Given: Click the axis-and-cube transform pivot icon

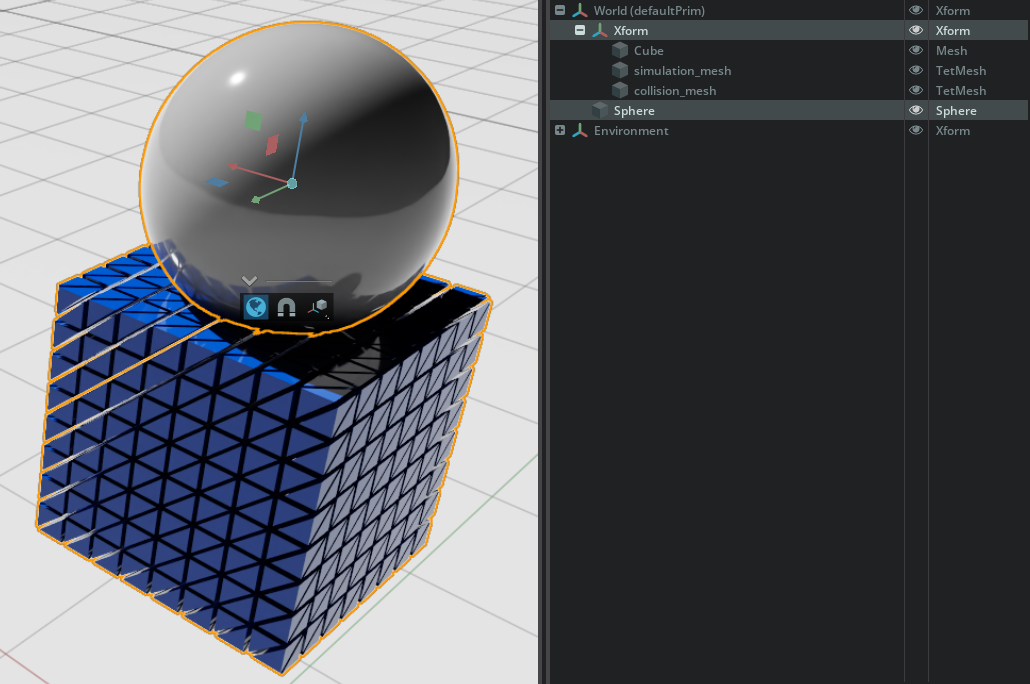Looking at the screenshot, I should click(x=318, y=308).
